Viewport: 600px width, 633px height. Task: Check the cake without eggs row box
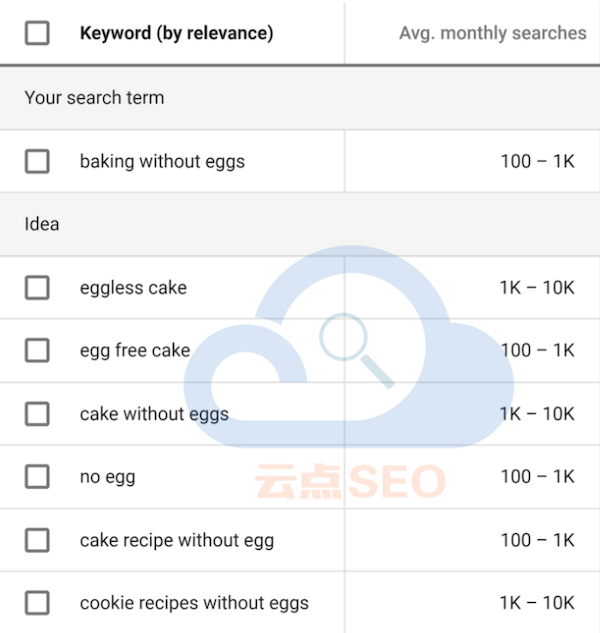click(x=37, y=414)
